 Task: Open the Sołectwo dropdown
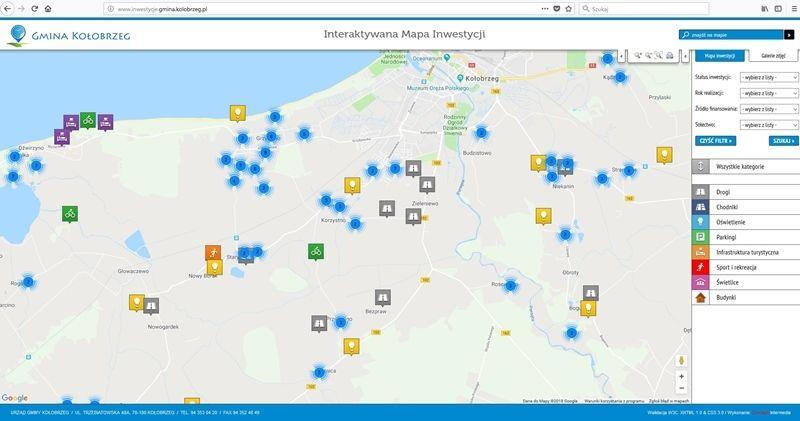(x=769, y=125)
